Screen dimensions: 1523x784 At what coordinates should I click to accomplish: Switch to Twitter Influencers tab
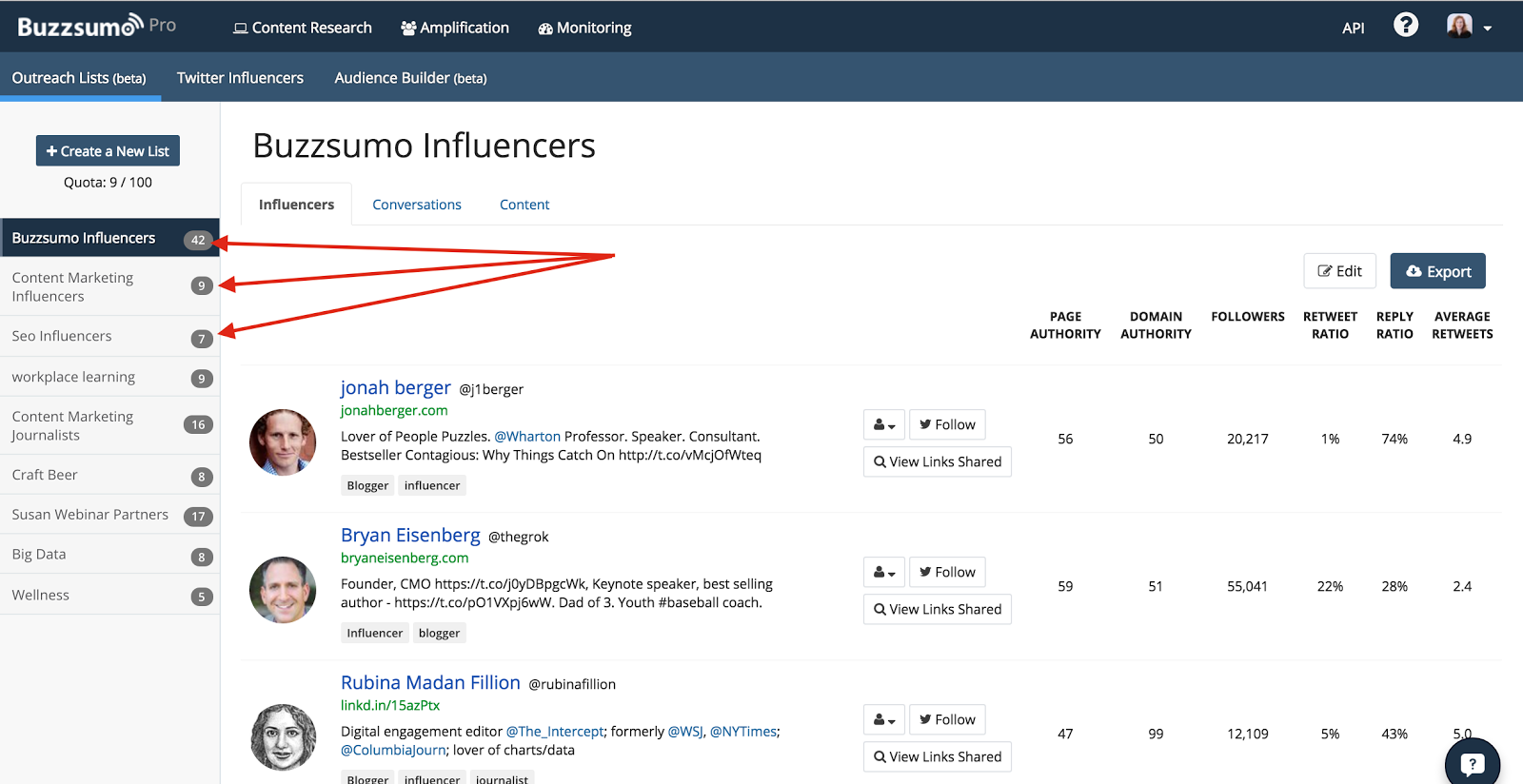coord(240,77)
